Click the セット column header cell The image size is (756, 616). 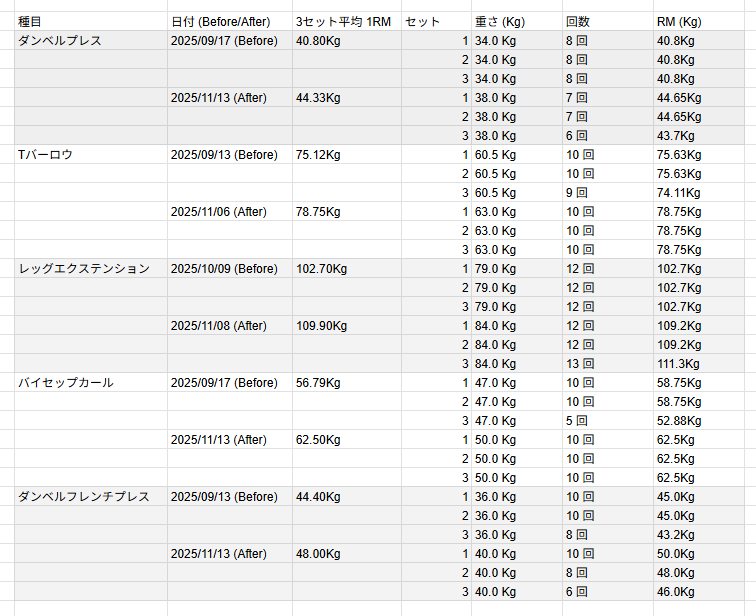(x=436, y=22)
